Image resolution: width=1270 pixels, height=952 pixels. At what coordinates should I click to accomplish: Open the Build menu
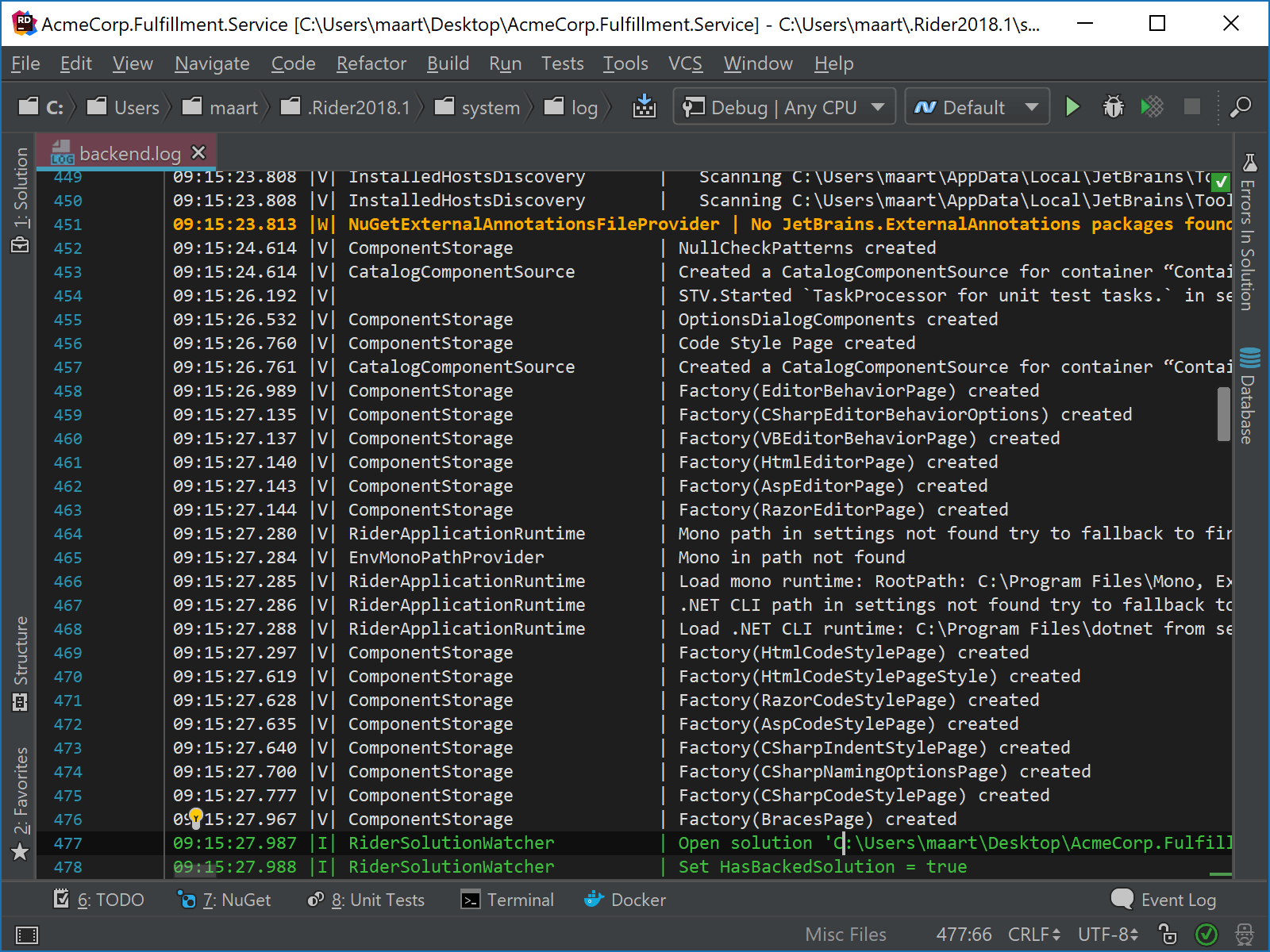click(448, 63)
